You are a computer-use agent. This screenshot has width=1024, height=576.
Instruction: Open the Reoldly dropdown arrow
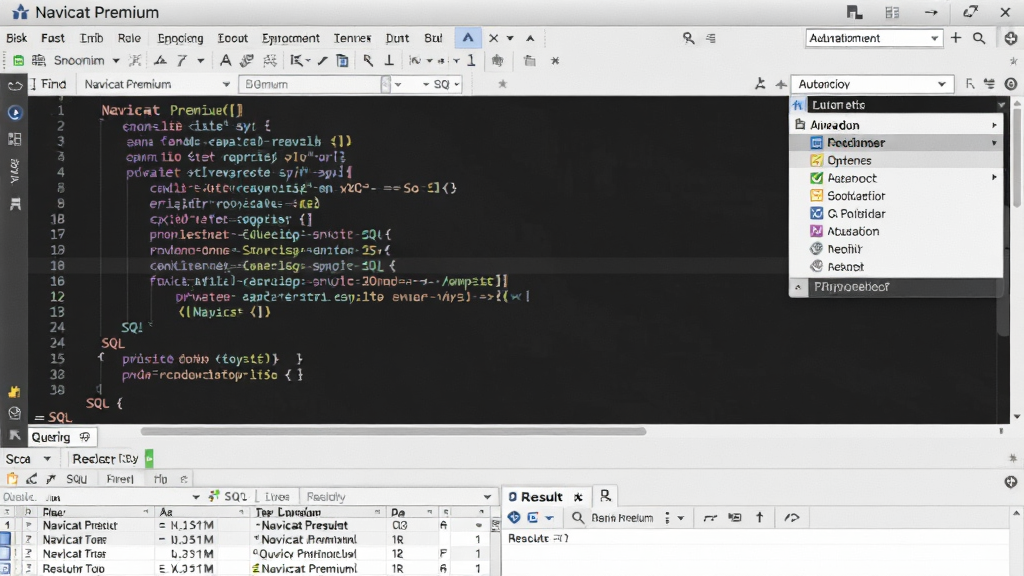click(x=487, y=497)
